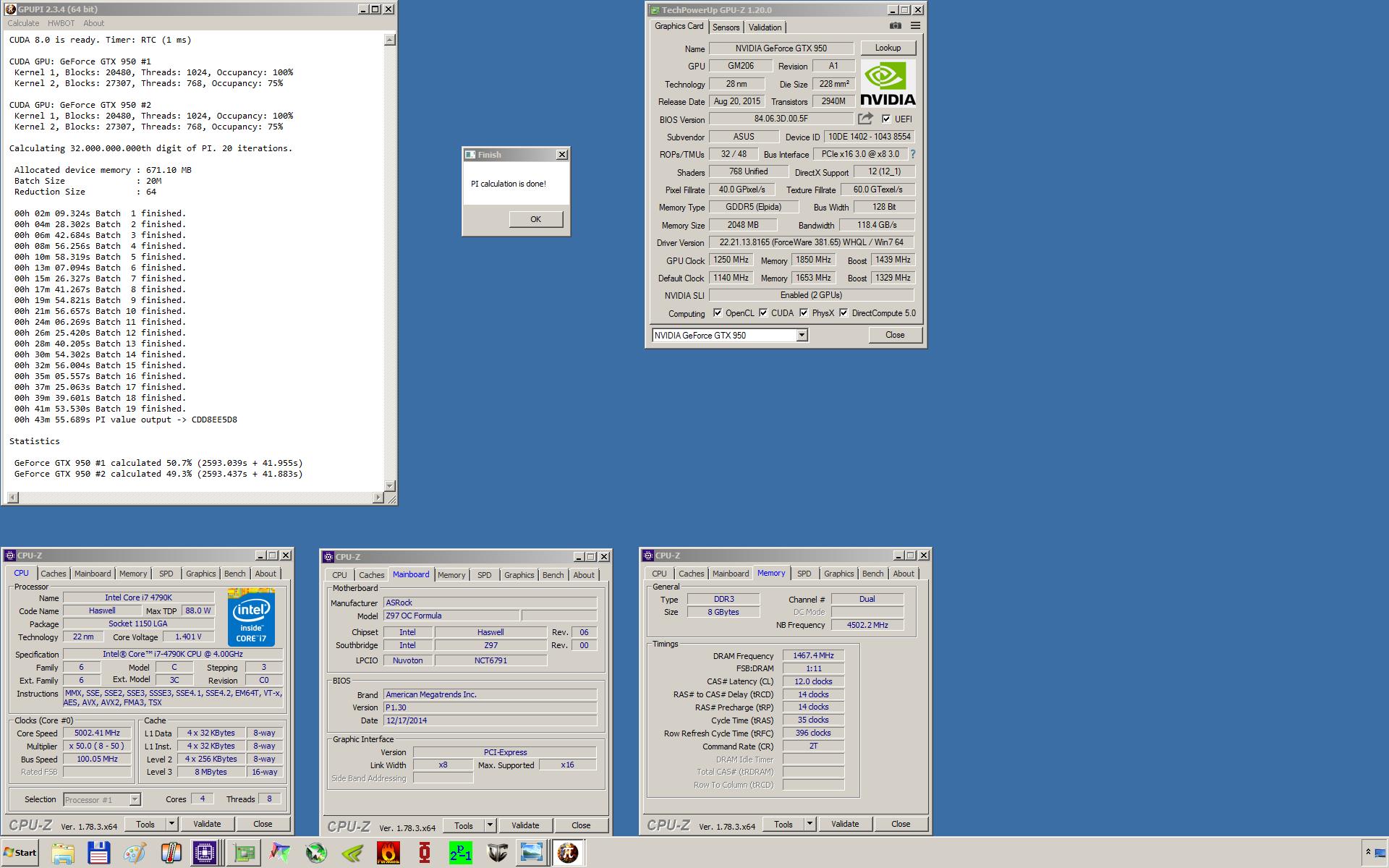Click Close button in the Memory window

tap(901, 824)
